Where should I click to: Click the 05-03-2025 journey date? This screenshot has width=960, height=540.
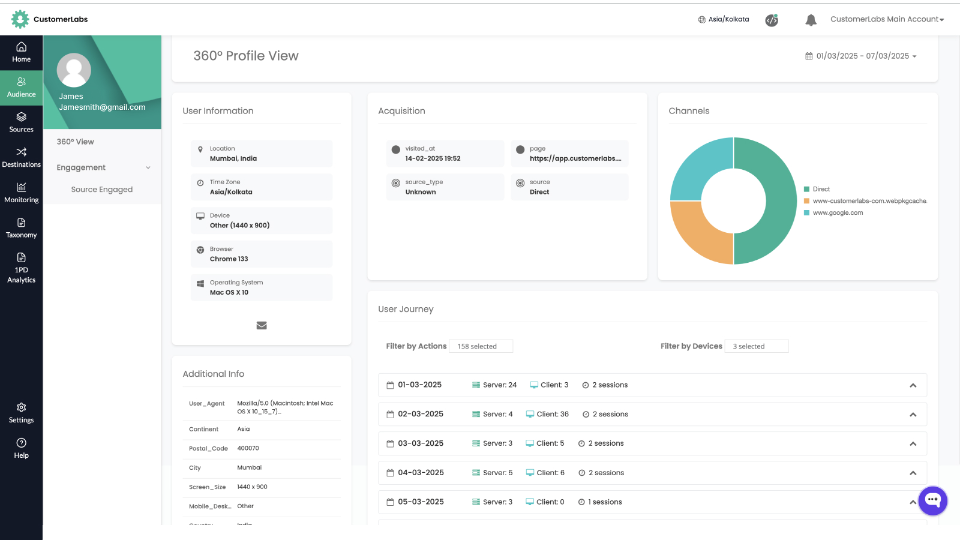click(421, 501)
